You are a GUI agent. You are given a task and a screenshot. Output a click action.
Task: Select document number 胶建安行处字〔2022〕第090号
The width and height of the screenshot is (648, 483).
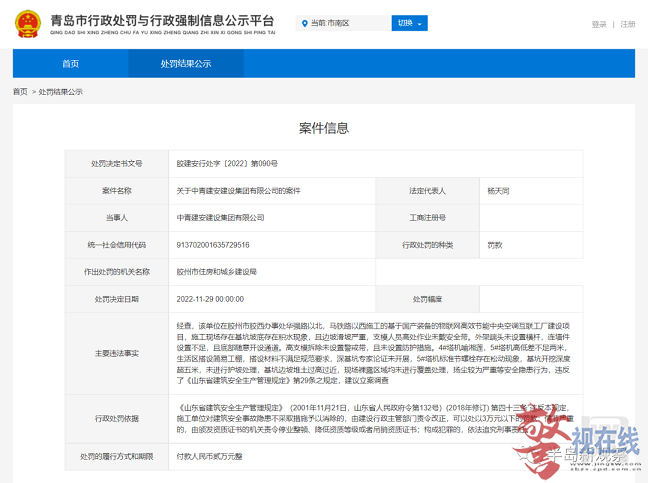[x=227, y=164]
